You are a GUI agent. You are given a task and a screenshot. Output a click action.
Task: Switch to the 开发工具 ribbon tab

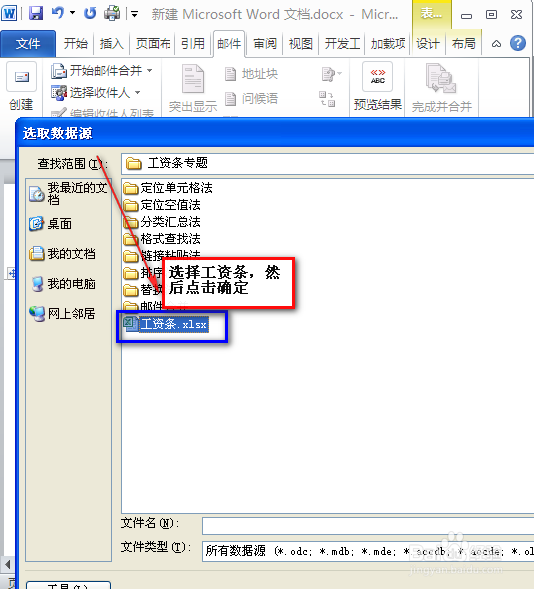pos(342,44)
